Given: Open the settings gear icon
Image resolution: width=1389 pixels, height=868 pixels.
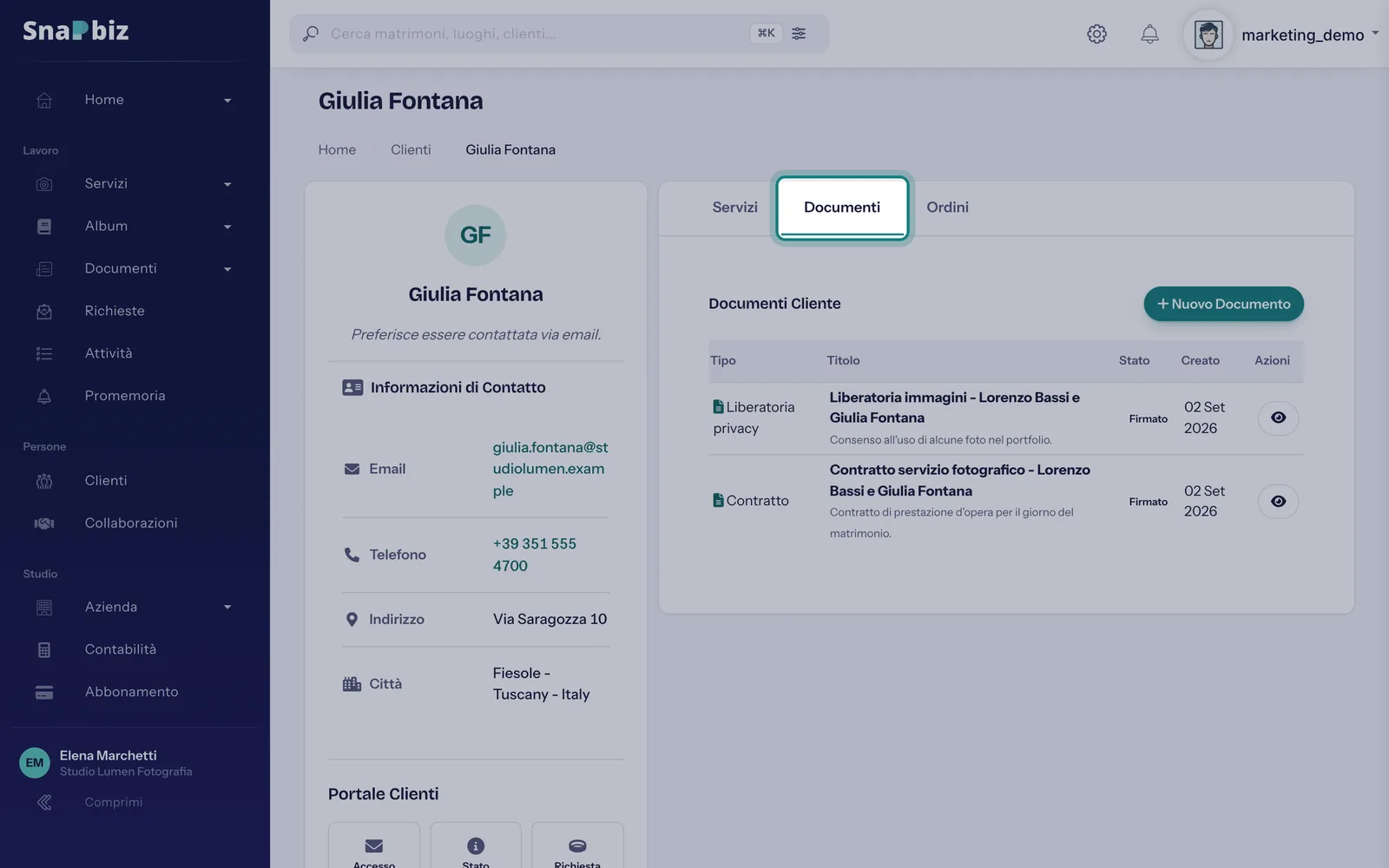Looking at the screenshot, I should tap(1096, 34).
